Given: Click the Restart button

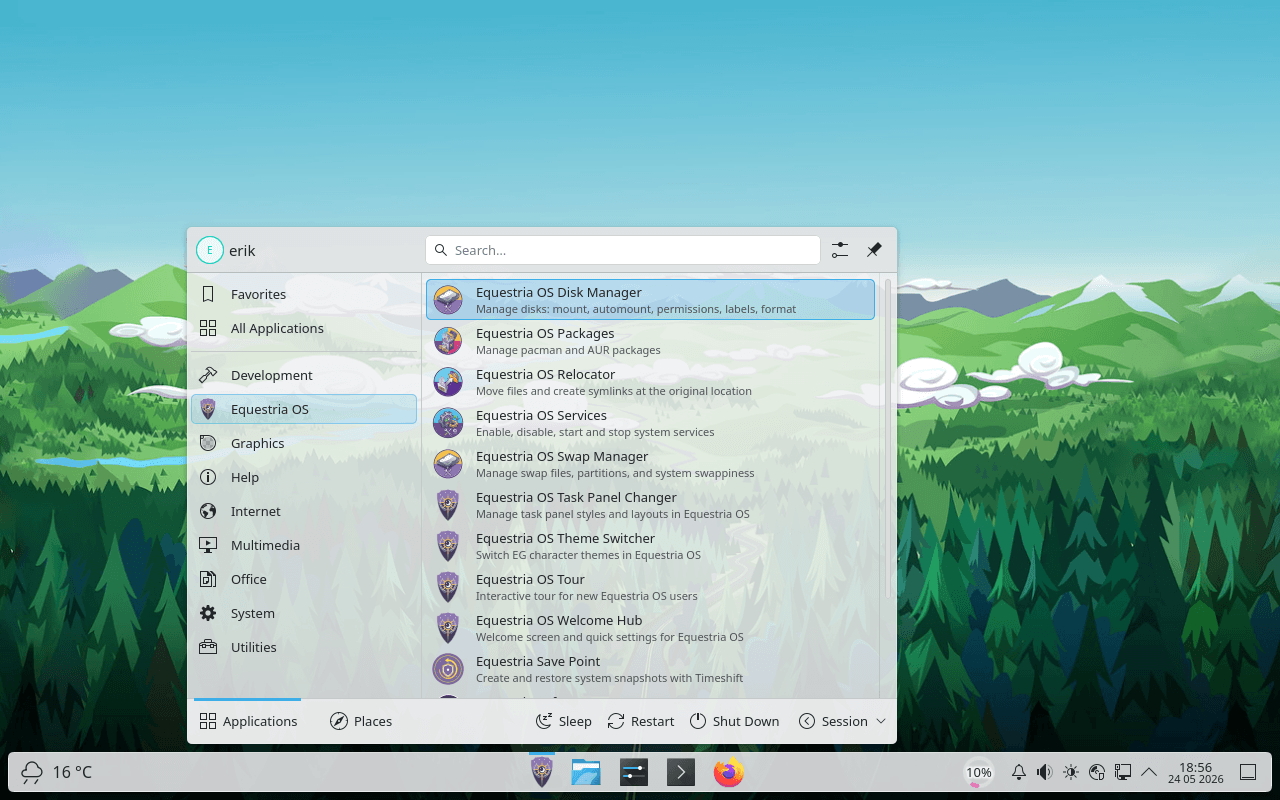Looking at the screenshot, I should coord(641,721).
